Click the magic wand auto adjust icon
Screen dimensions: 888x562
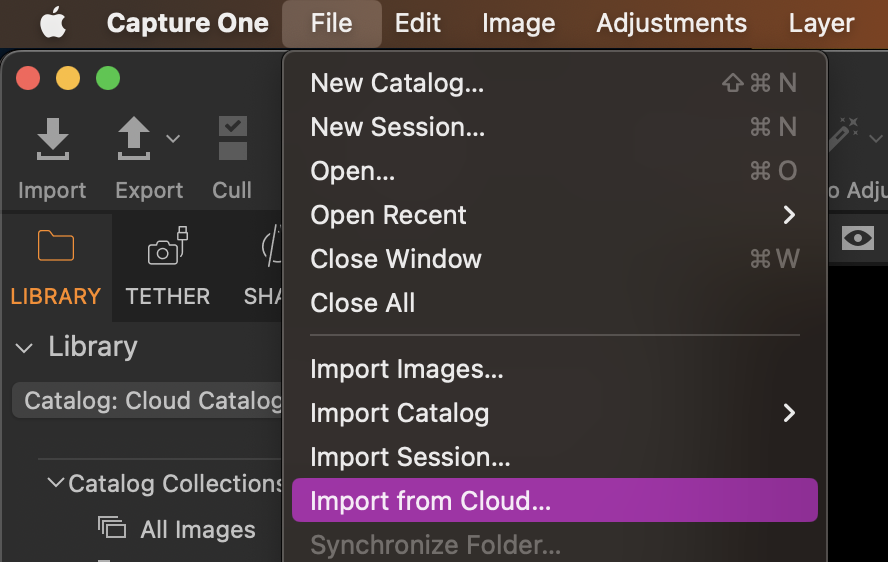tap(843, 134)
